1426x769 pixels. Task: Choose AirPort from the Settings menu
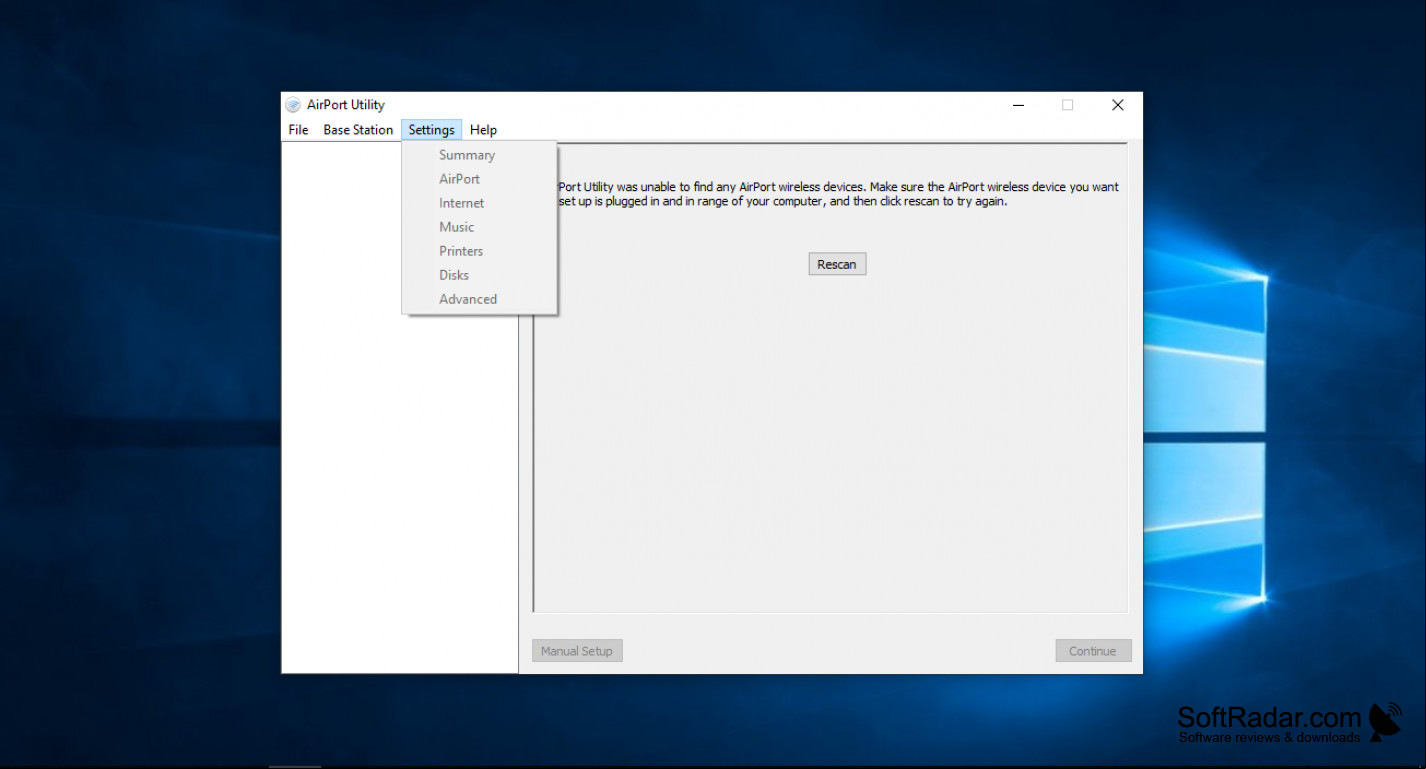[479, 179]
